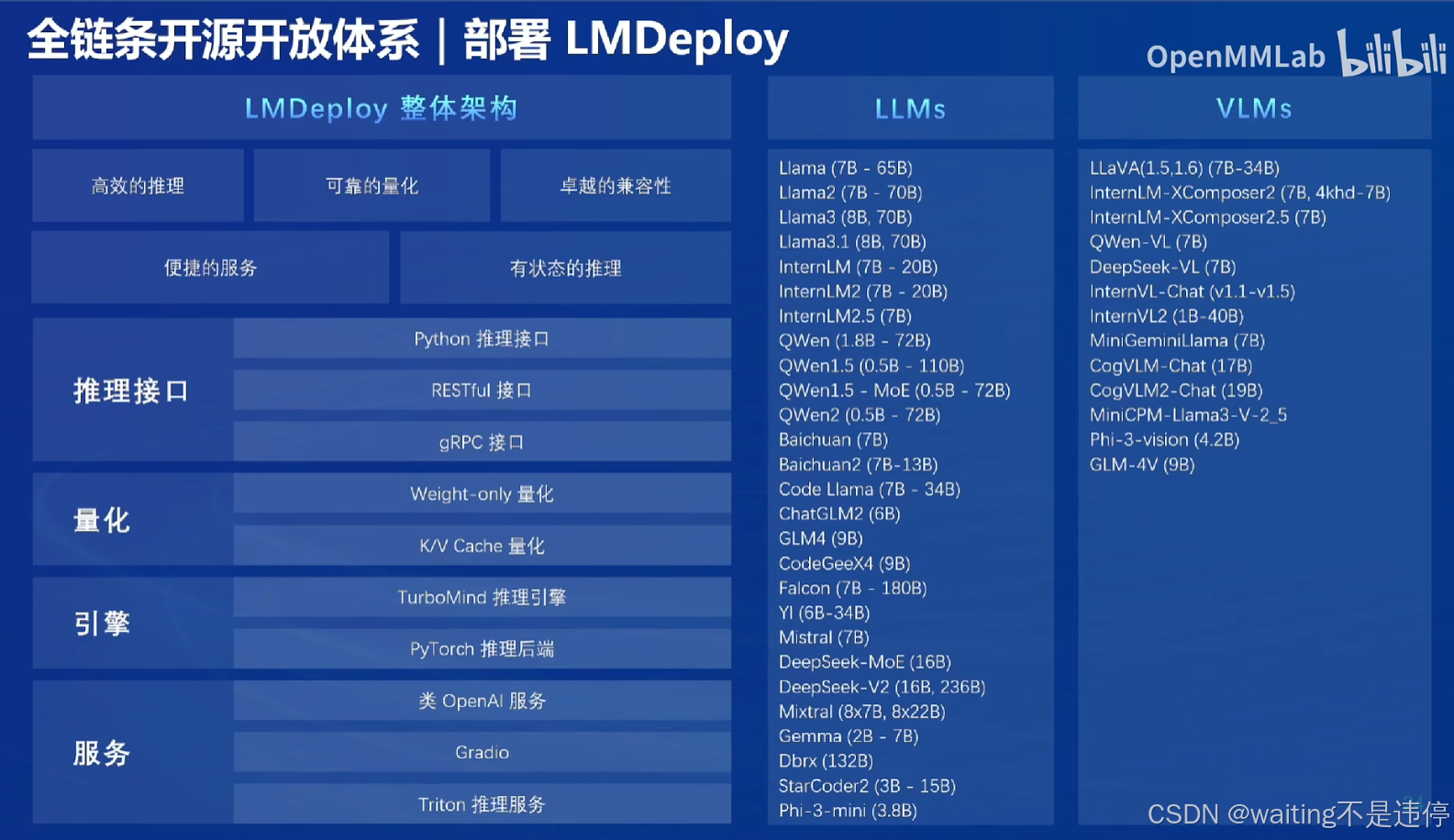This screenshot has height=840, width=1454.
Task: Select the 可靠的量化 feature box
Action: pyautogui.click(x=372, y=185)
